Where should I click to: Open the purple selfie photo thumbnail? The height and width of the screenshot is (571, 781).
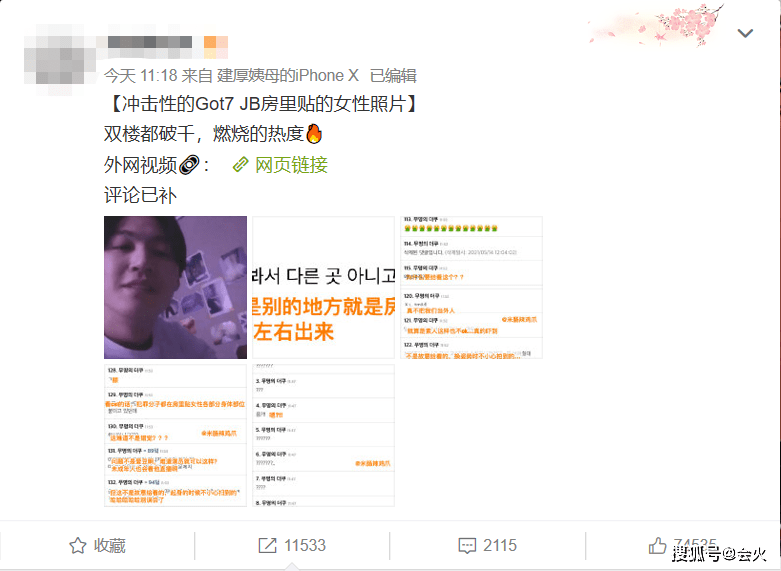[175, 287]
